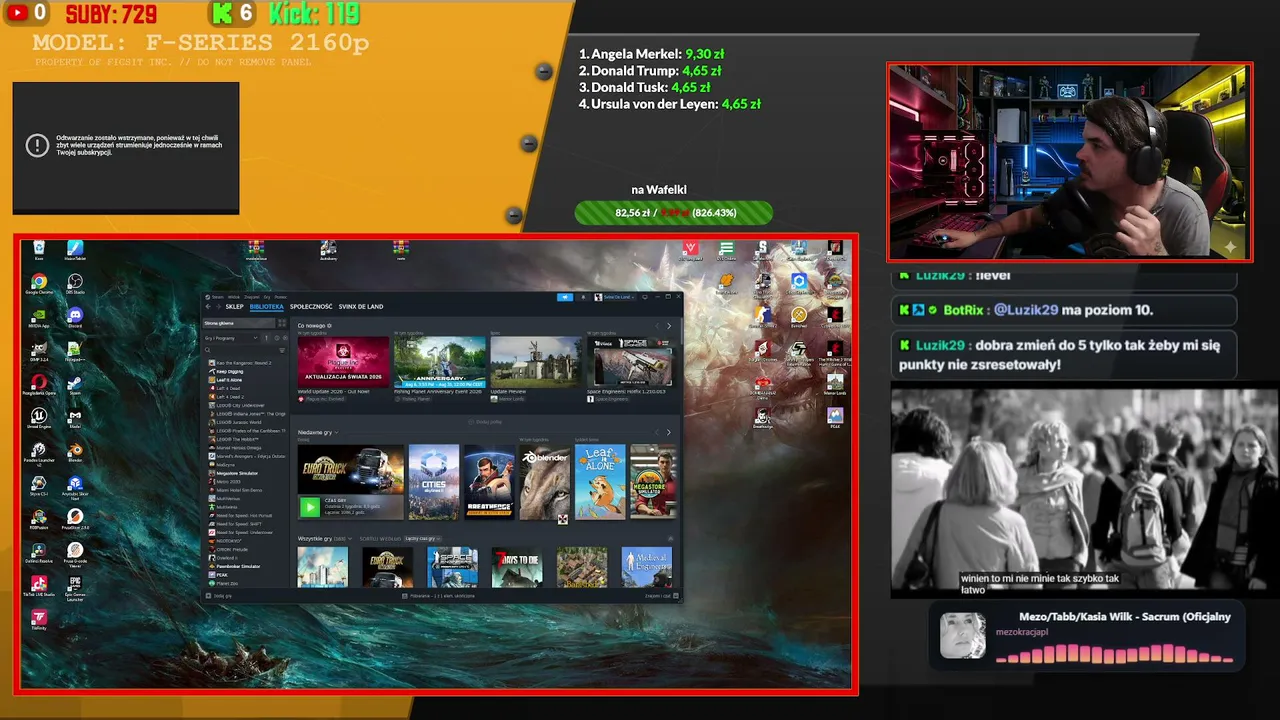Select the BIBLIOTEKA tab
This screenshot has height=720, width=1280.
267,307
